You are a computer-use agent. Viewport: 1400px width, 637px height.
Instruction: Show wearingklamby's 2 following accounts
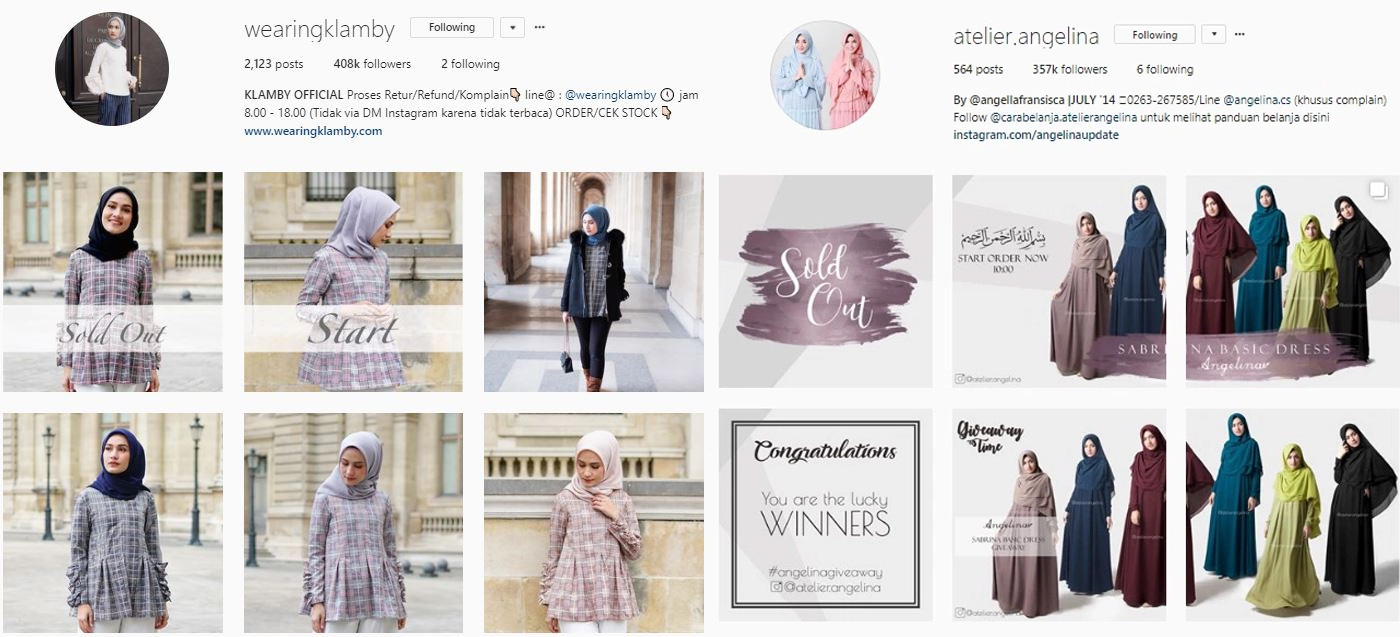[470, 64]
